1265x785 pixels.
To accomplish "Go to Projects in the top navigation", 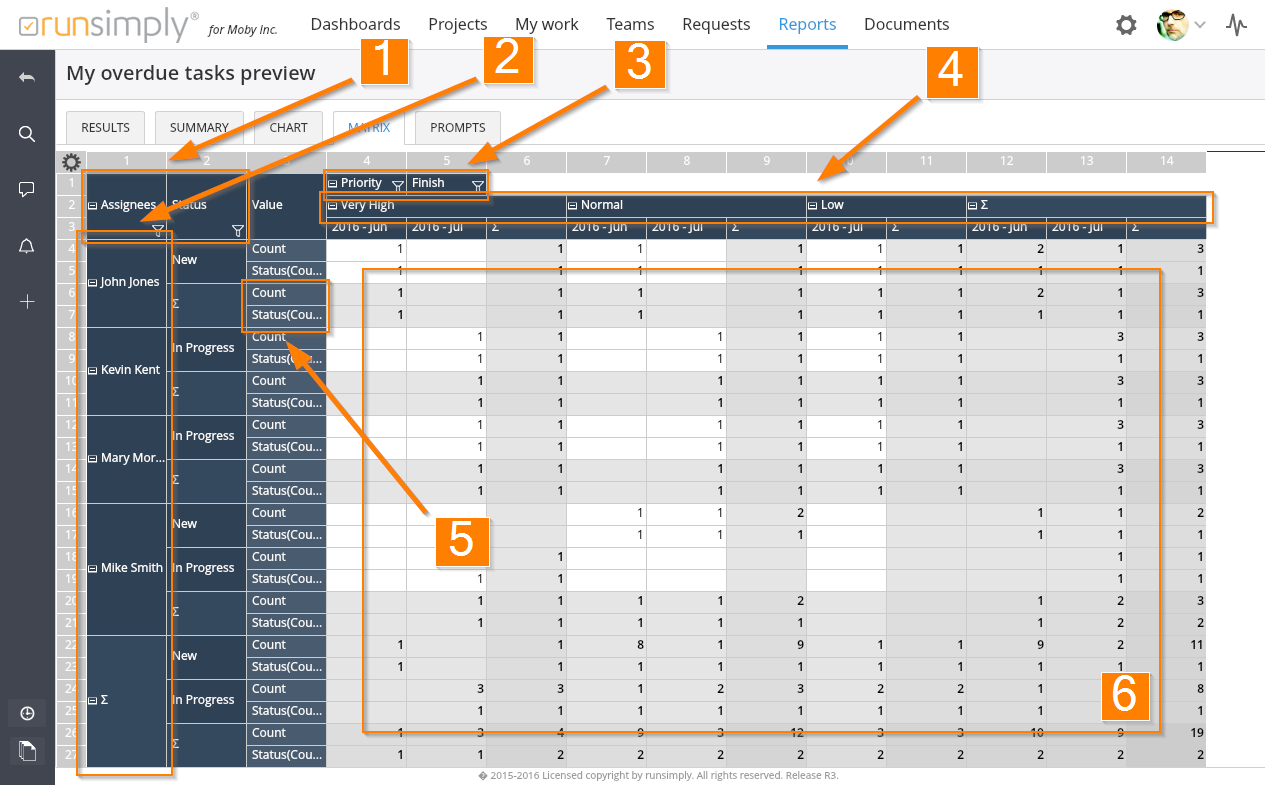I will (457, 24).
